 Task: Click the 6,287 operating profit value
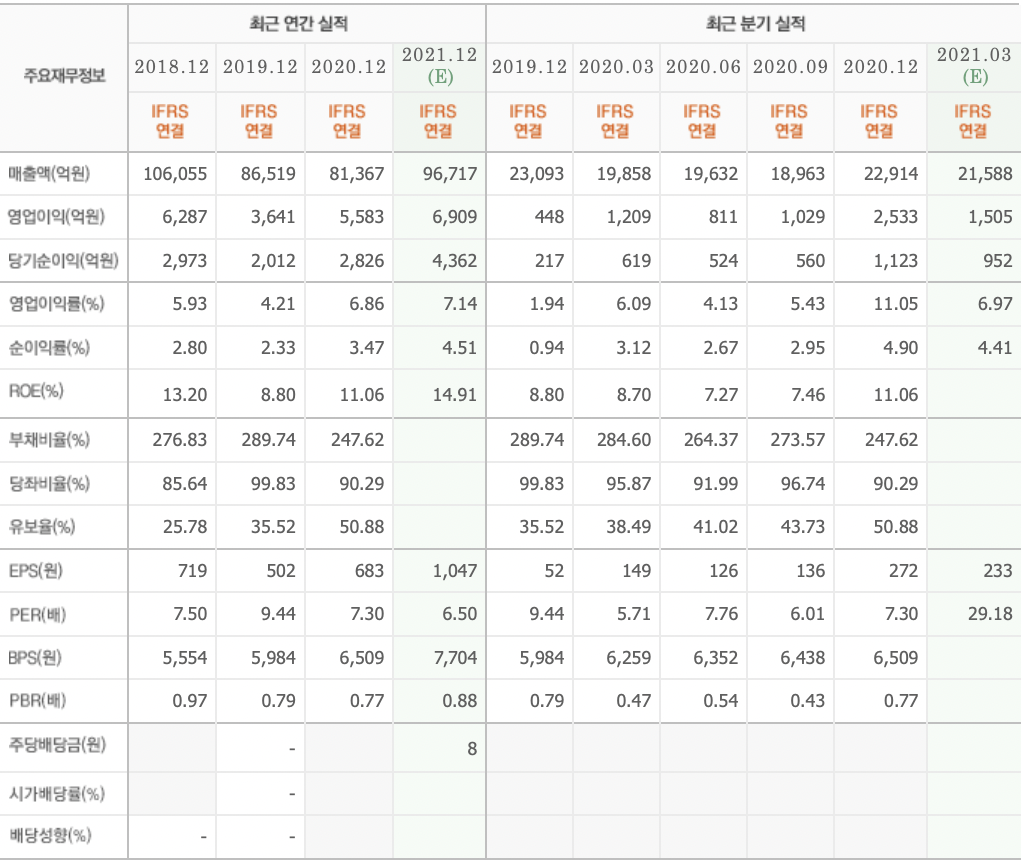coord(184,217)
